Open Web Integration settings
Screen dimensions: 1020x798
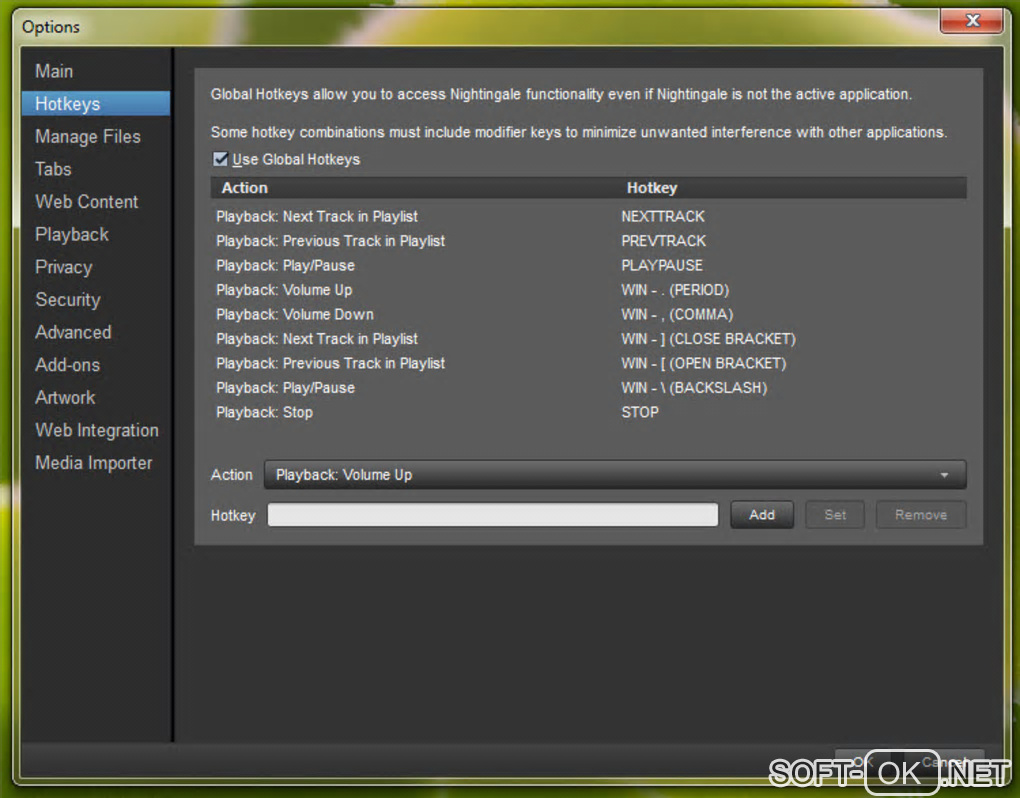point(96,429)
